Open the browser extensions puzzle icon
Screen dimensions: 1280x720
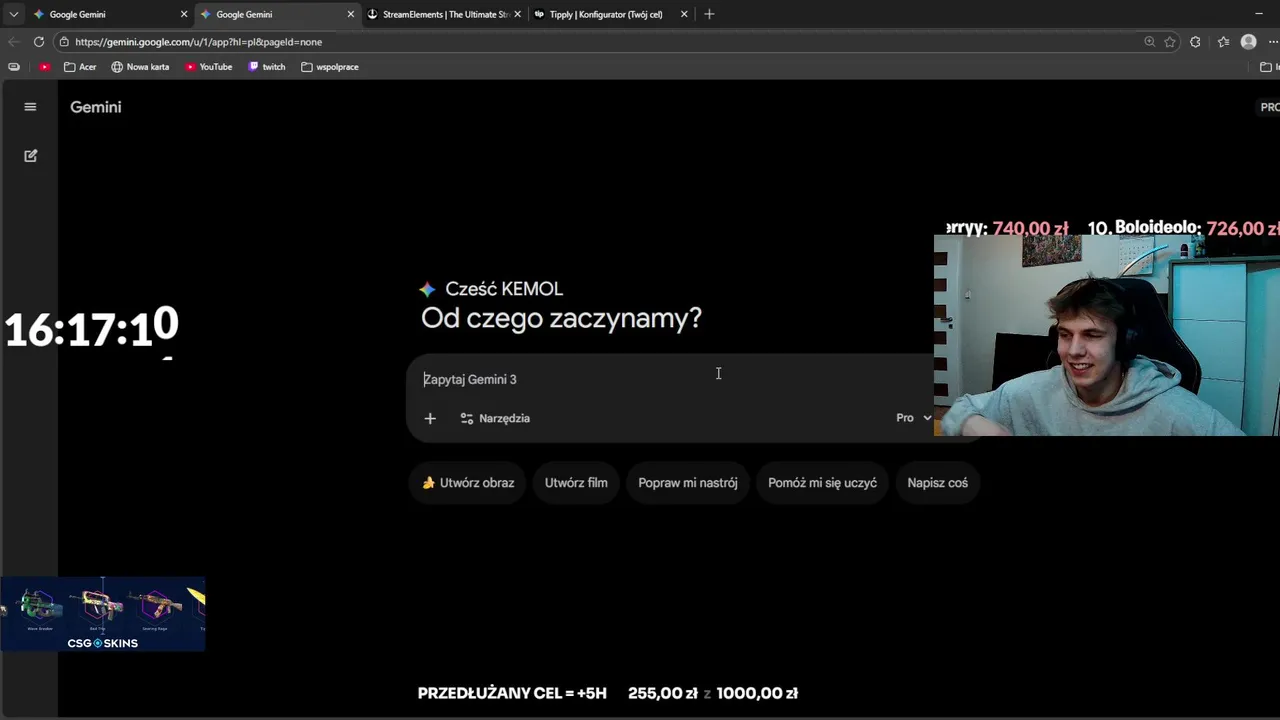(x=1195, y=42)
